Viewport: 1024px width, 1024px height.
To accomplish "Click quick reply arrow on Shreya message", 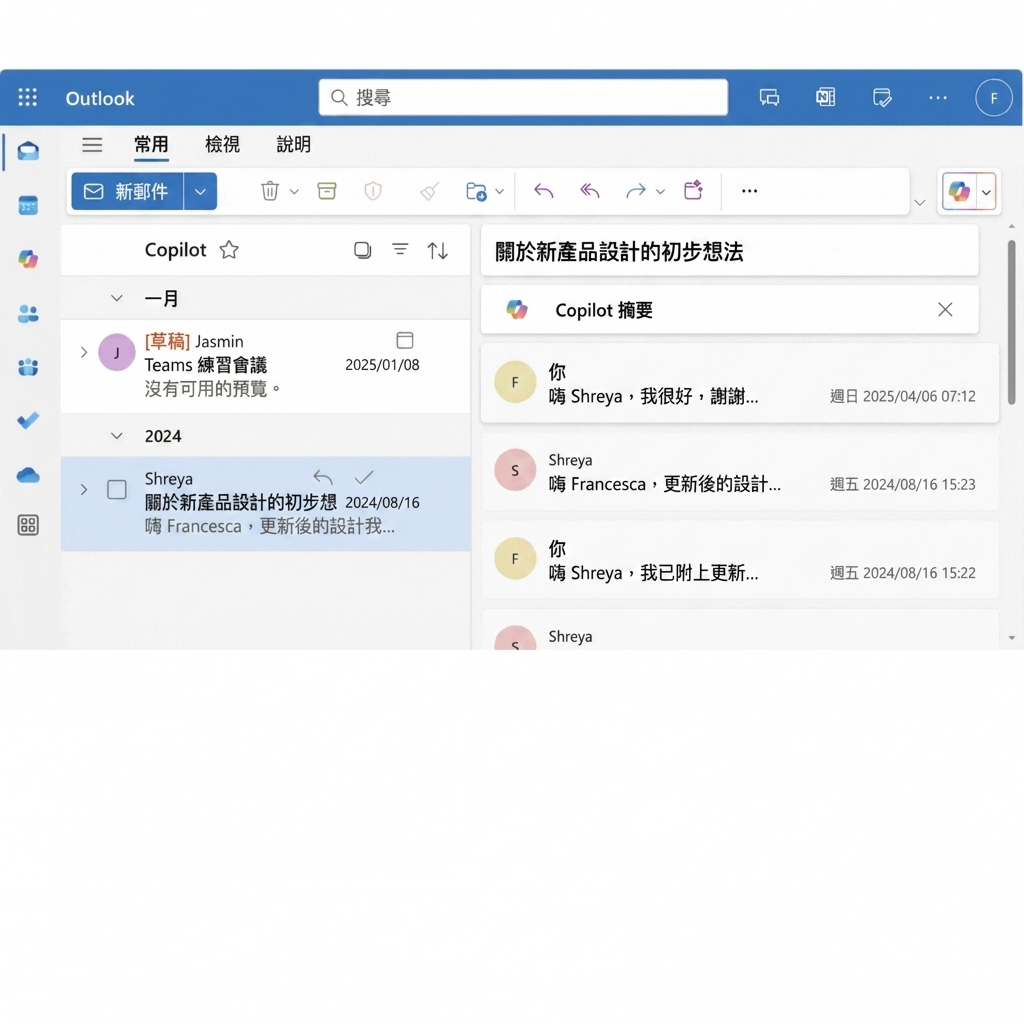I will point(323,477).
